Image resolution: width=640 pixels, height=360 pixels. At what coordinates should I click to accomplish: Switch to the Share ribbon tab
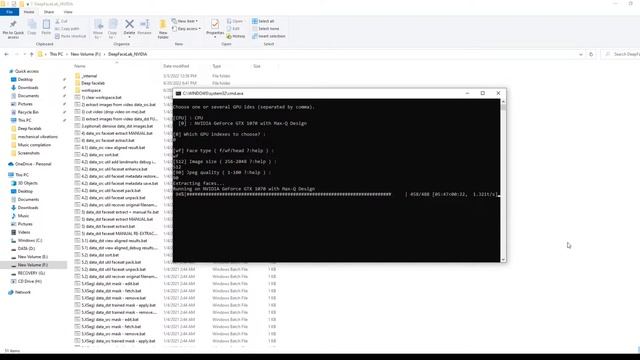[x=49, y=12]
